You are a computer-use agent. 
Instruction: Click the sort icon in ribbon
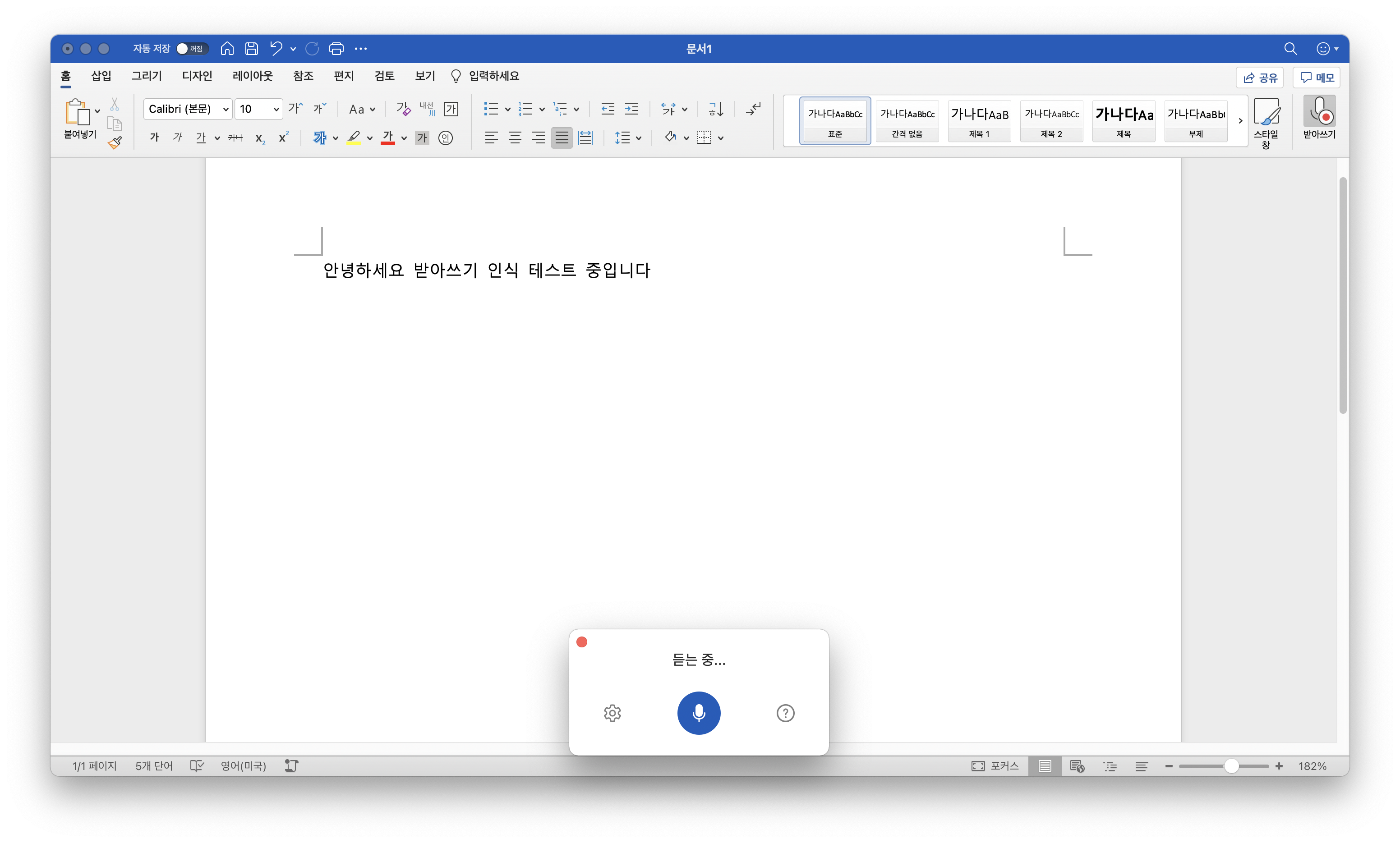(716, 109)
